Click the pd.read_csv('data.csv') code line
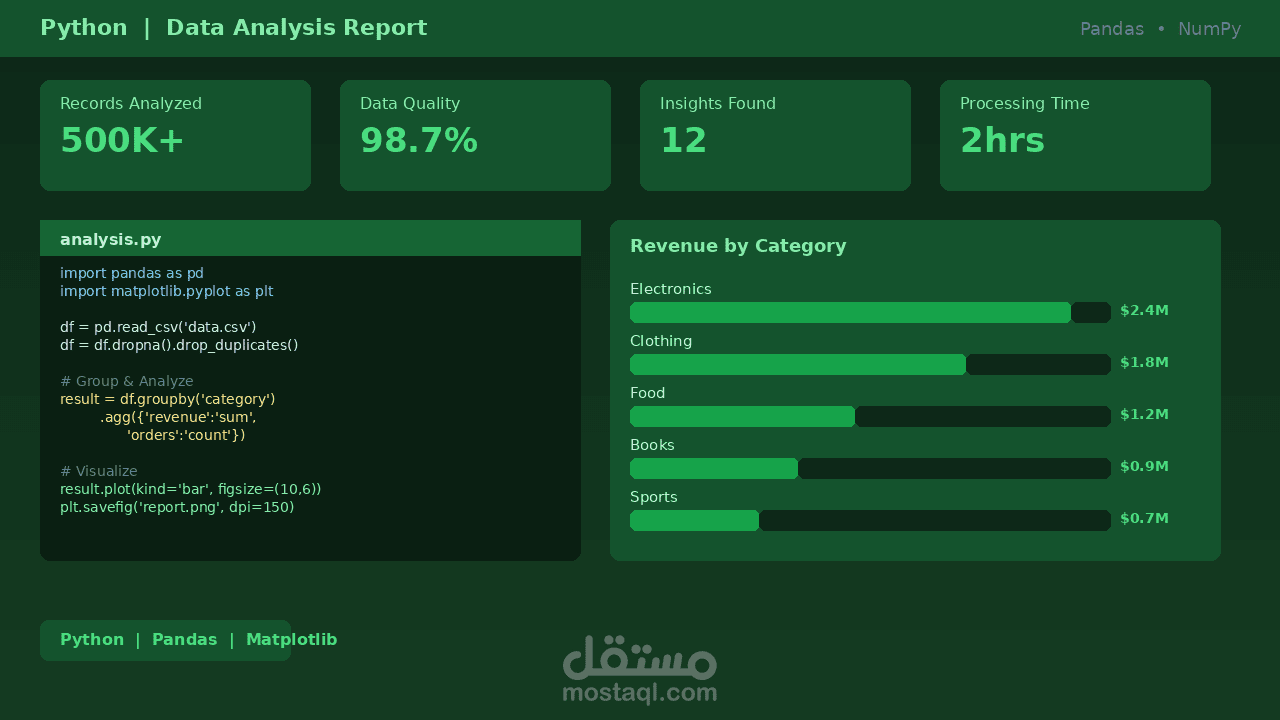This screenshot has width=1280, height=720. coord(158,327)
